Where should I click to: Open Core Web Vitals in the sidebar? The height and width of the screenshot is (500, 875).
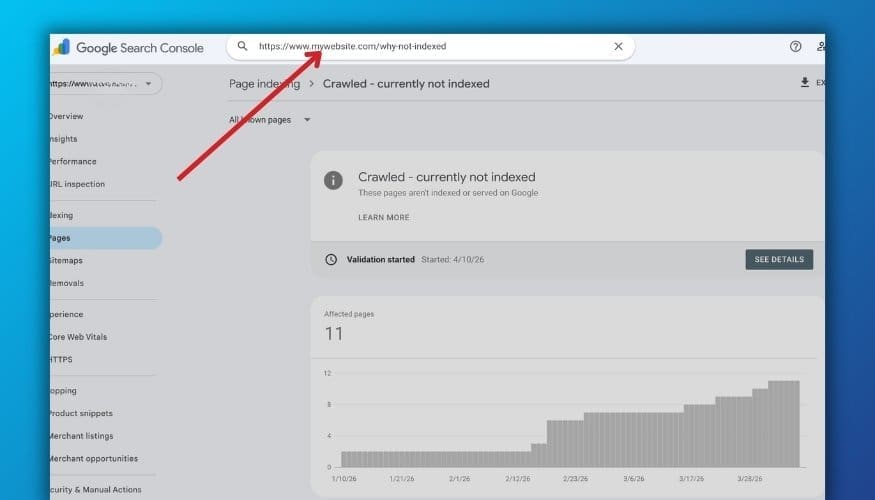pyautogui.click(x=78, y=337)
